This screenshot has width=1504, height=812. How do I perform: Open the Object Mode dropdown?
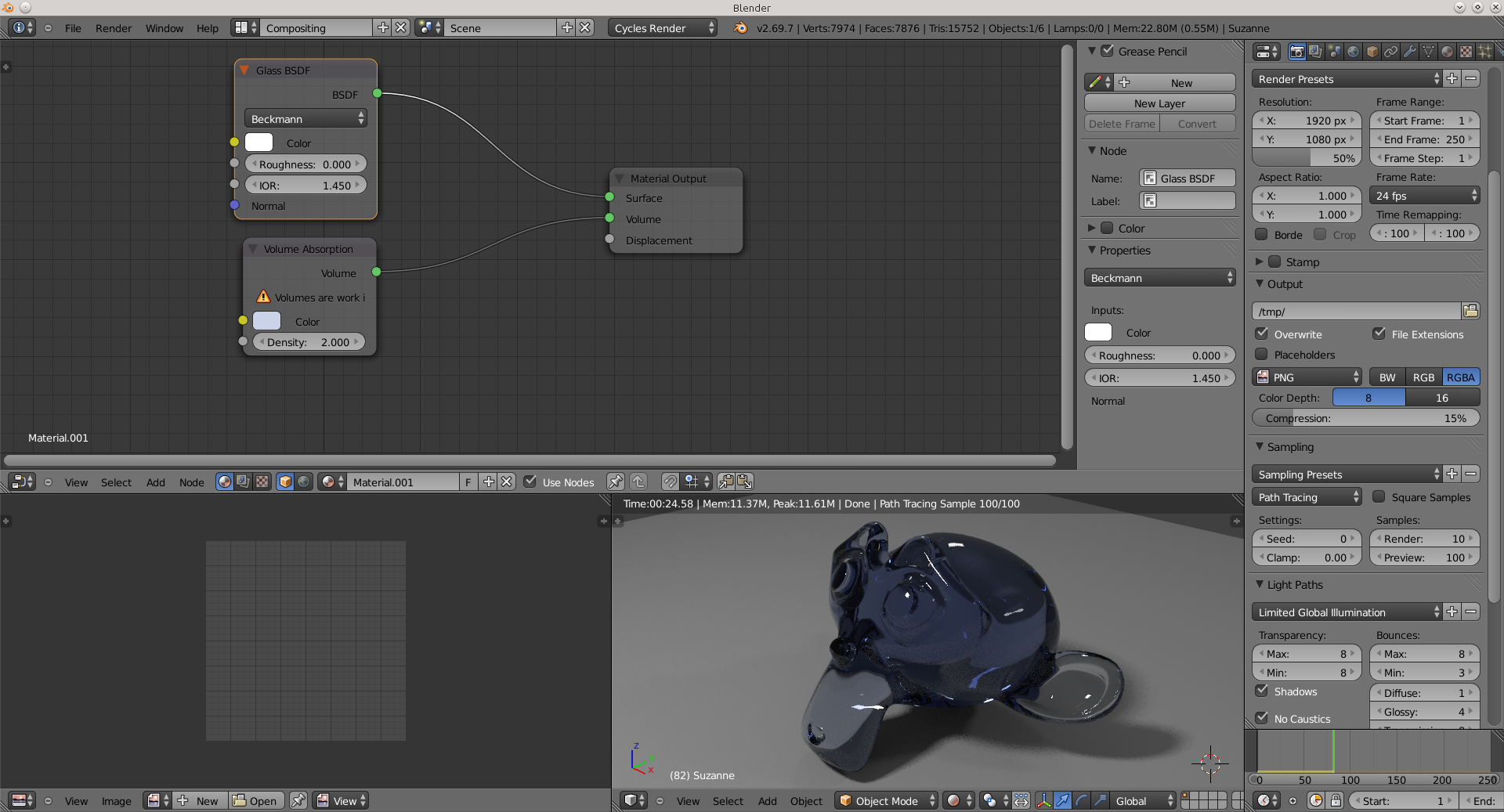tap(886, 800)
